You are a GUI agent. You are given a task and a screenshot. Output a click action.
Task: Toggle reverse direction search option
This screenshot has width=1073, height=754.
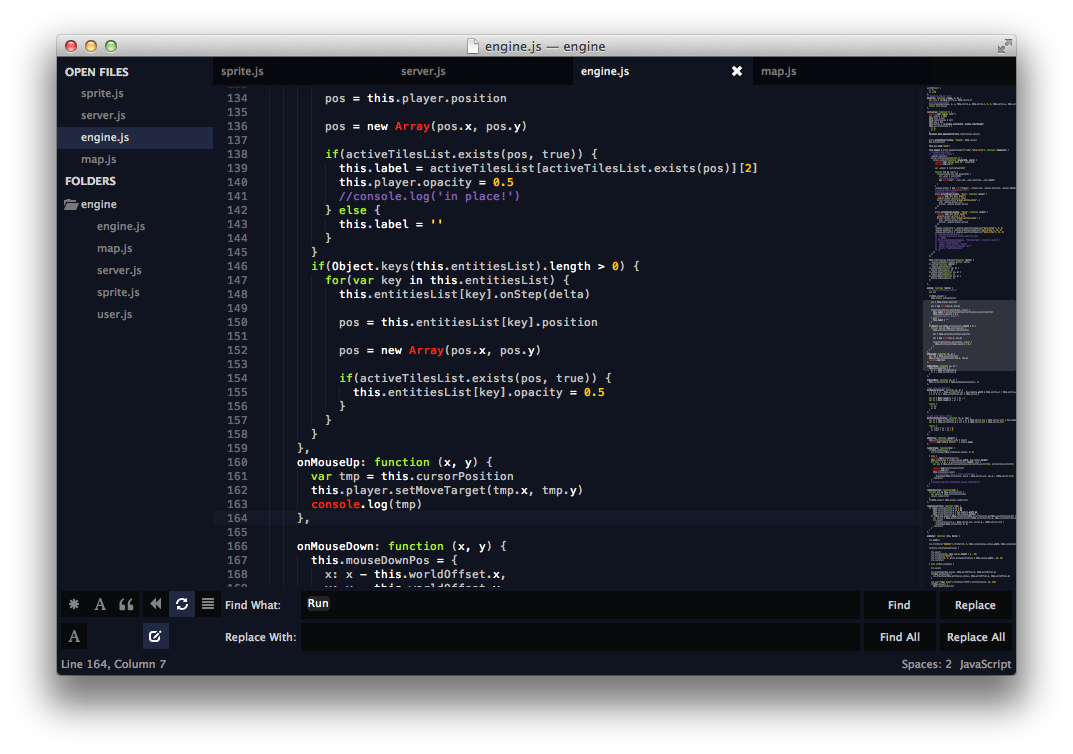pyautogui.click(x=155, y=604)
